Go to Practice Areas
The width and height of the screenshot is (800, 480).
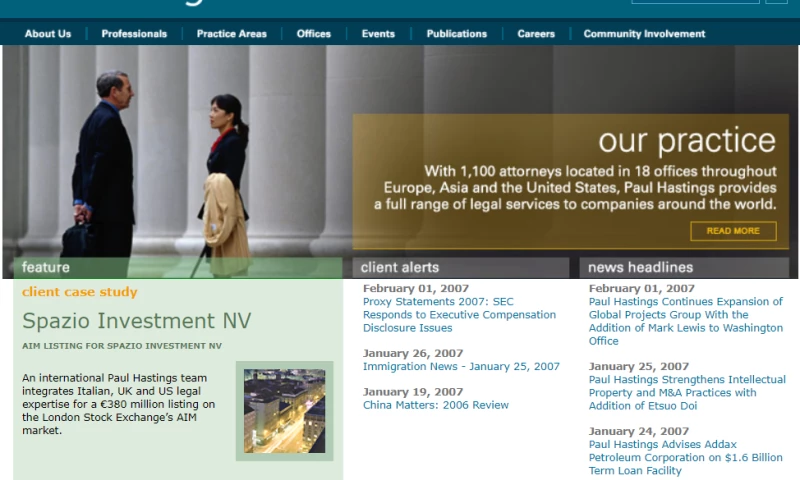point(232,34)
